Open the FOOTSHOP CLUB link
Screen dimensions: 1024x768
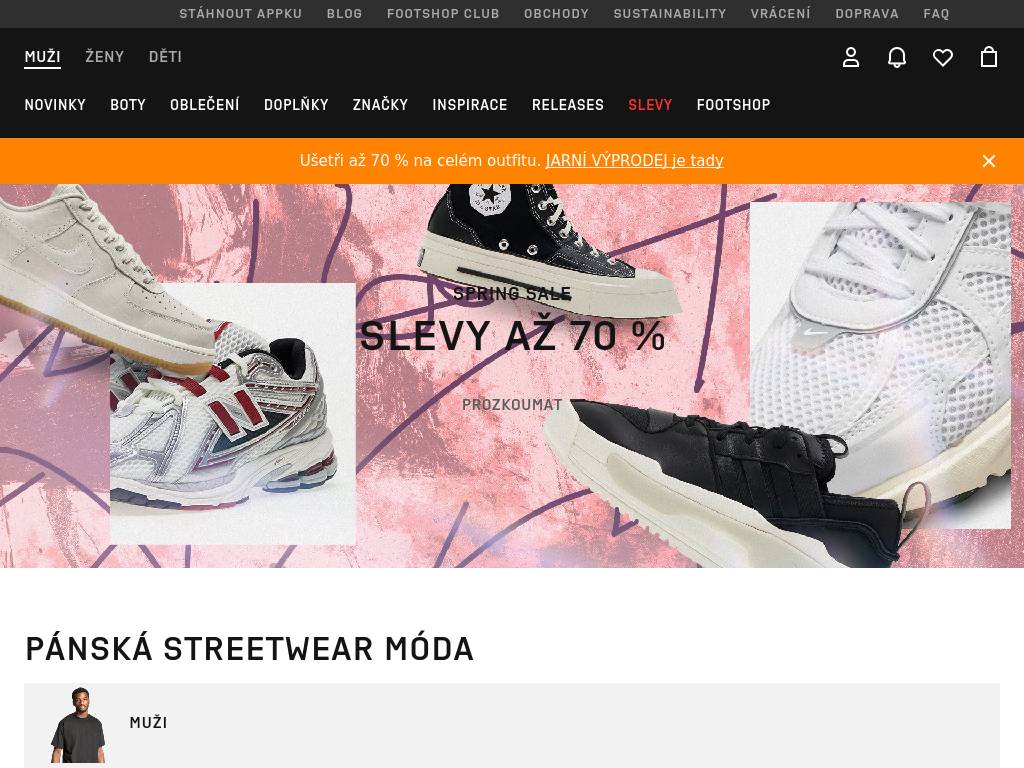click(x=443, y=14)
